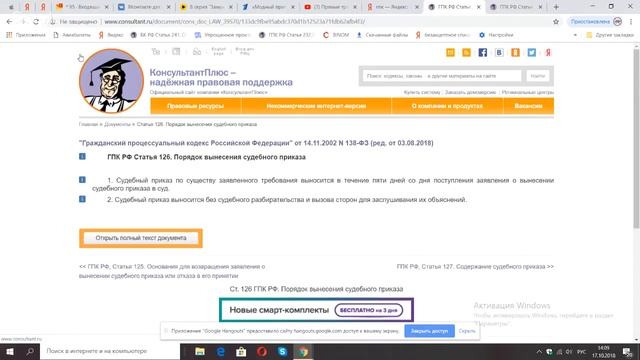Click the Odnoklassniki orange share icon
Image resolution: width=640 pixels, height=360 pixels.
point(515,52)
